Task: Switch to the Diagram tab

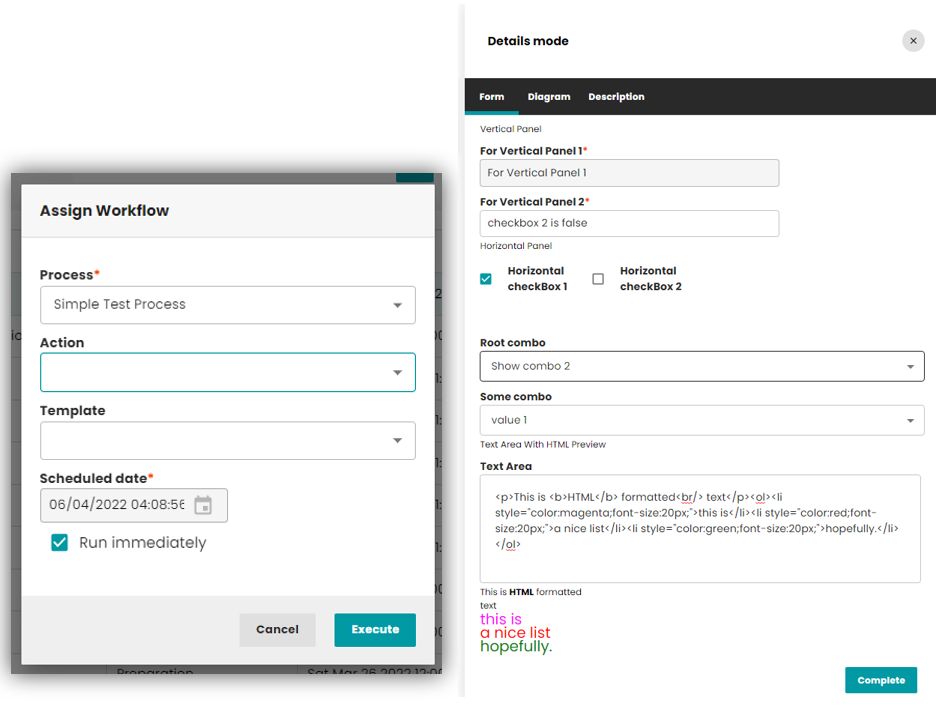Action: (549, 97)
